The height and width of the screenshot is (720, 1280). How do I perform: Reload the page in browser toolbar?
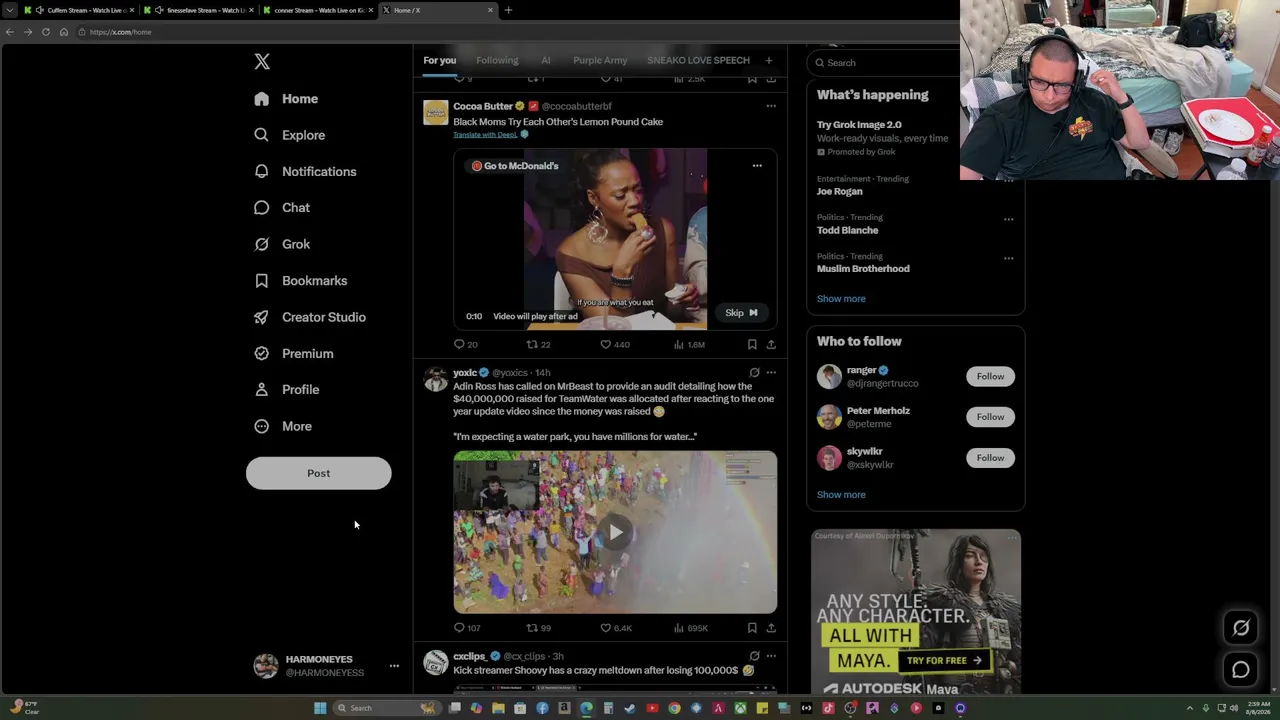pyautogui.click(x=46, y=32)
